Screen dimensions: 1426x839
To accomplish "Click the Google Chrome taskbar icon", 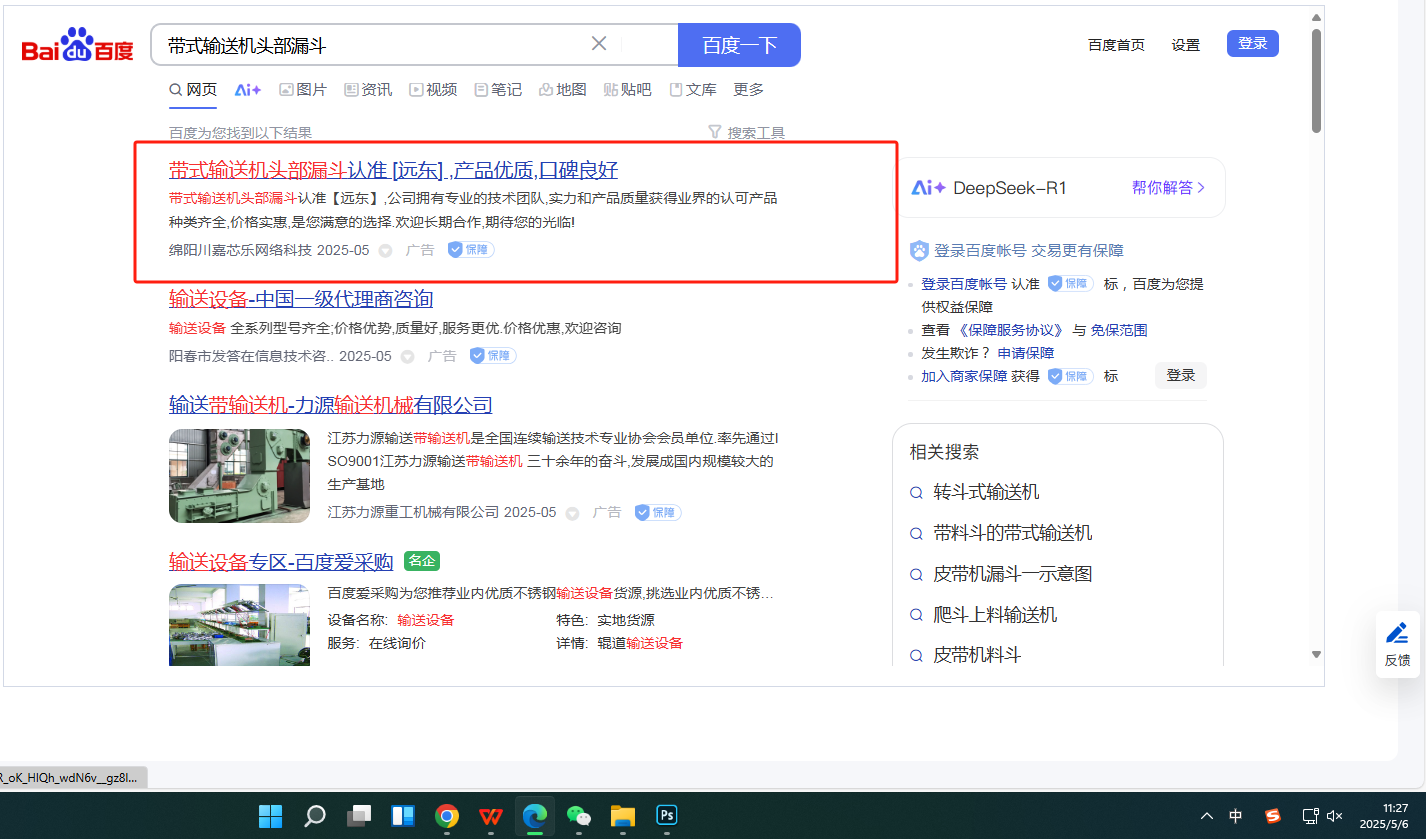I will click(447, 816).
